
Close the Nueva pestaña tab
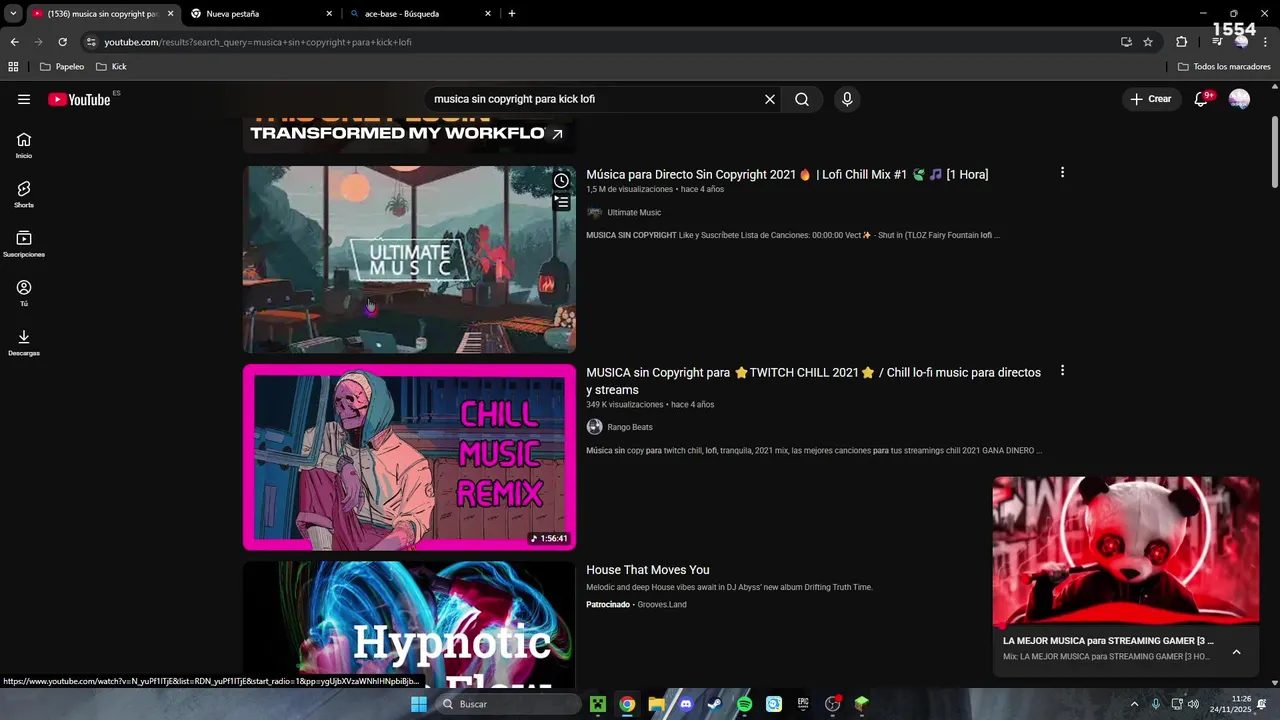pyautogui.click(x=329, y=14)
